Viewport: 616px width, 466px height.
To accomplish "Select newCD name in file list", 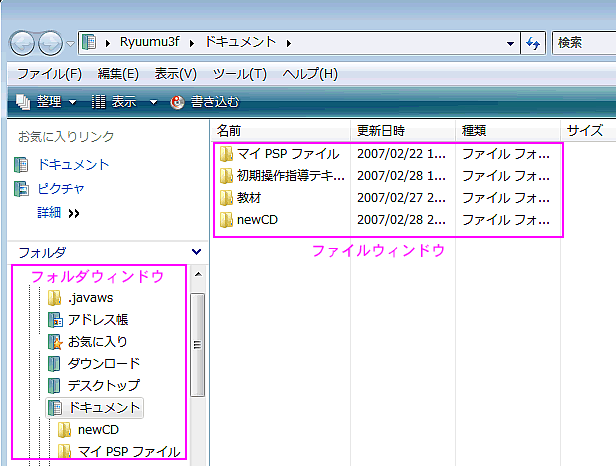I will [x=257, y=220].
